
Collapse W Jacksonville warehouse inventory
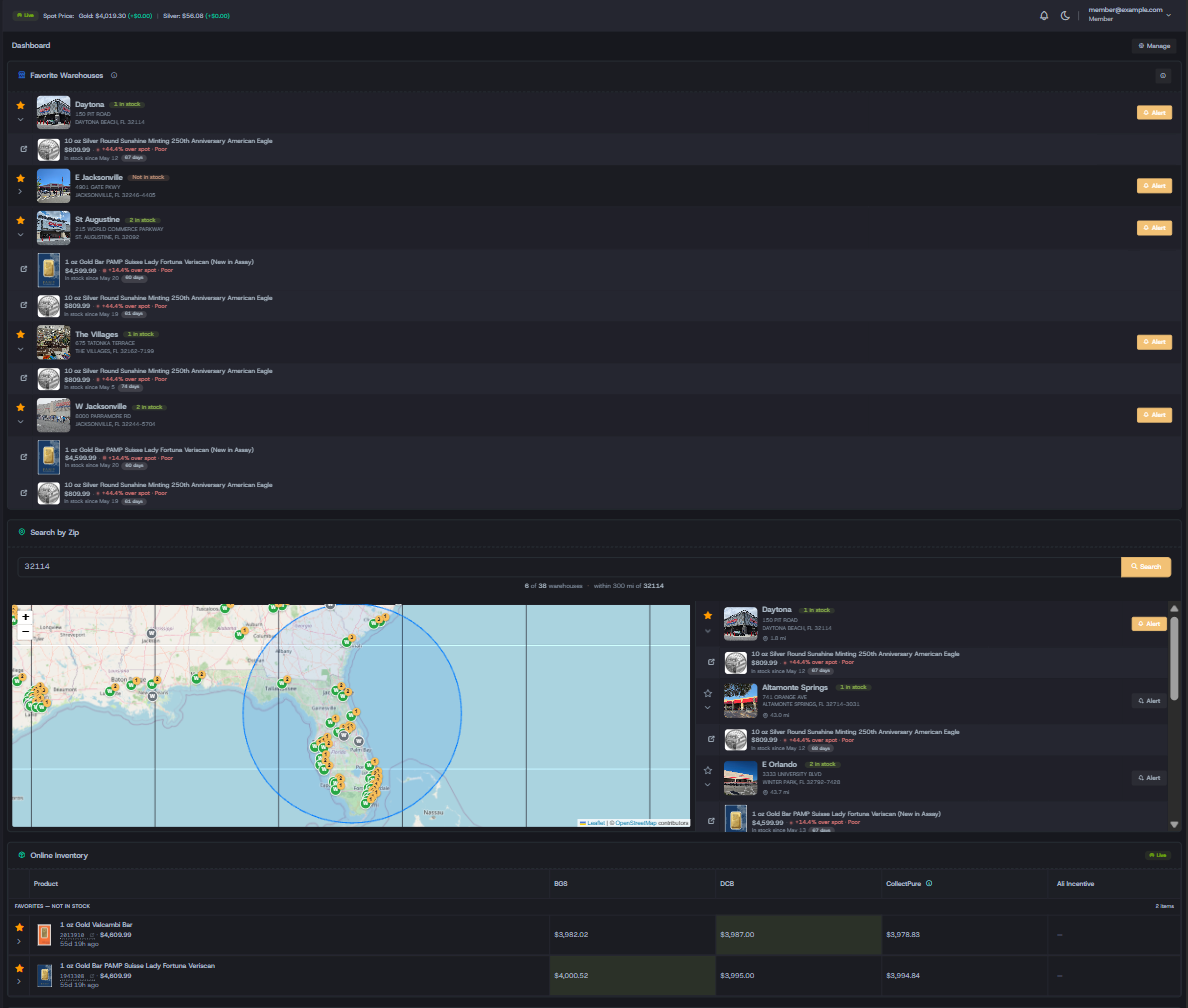click(20, 421)
